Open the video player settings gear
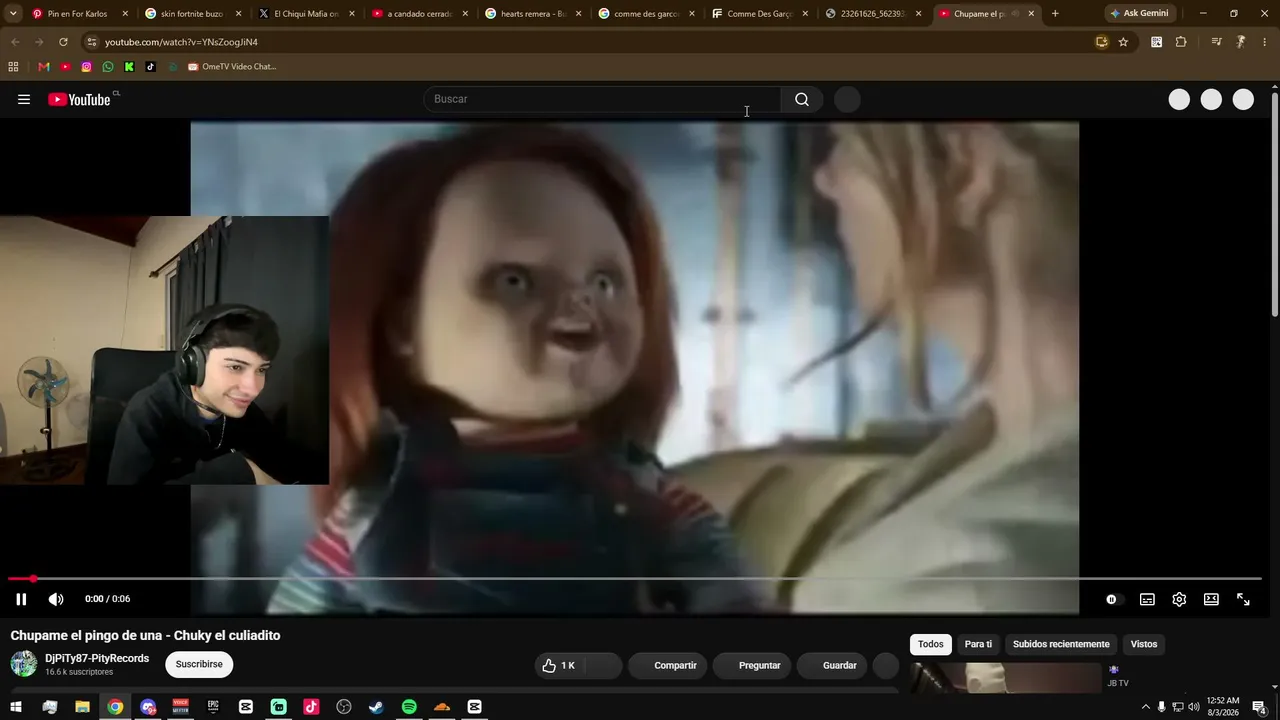Screen dimensions: 1280x720 (x=1179, y=599)
